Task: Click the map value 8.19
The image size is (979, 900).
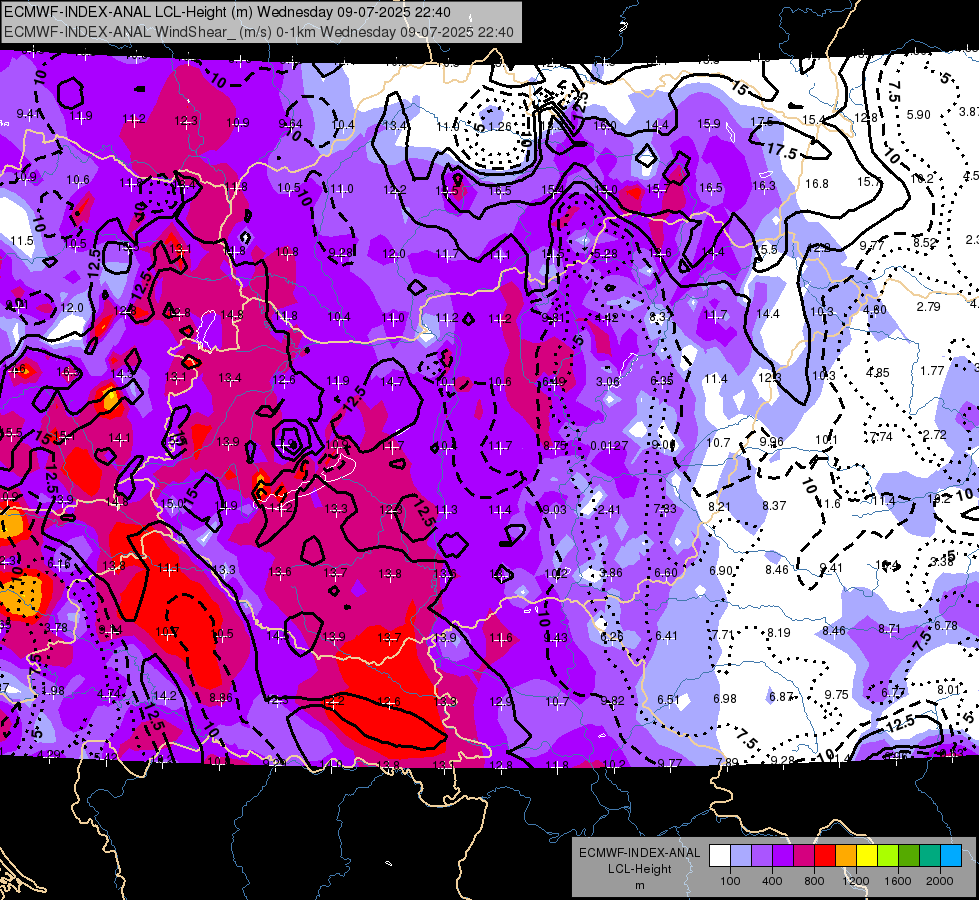Action: tap(779, 633)
